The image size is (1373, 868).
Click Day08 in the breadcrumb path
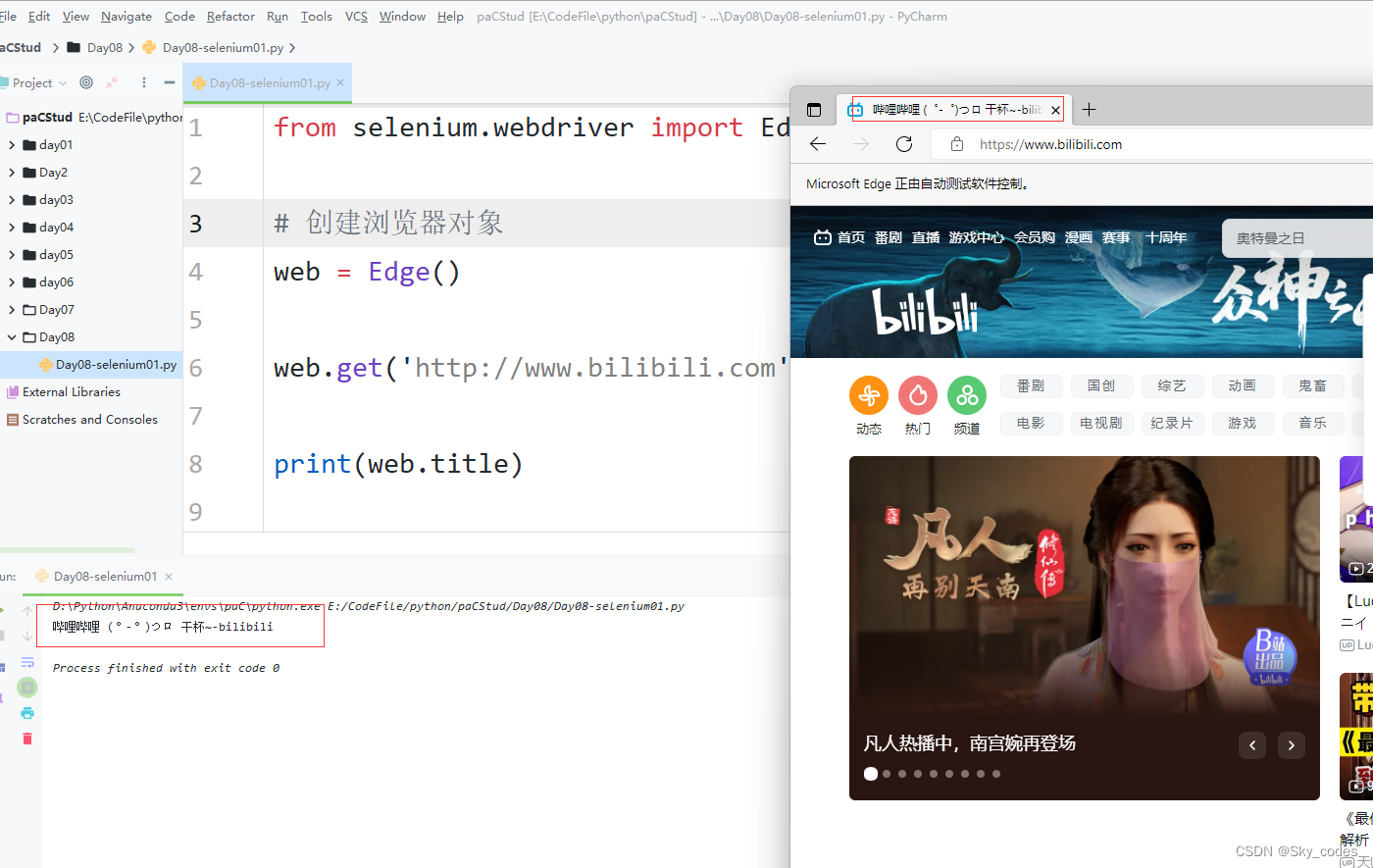pyautogui.click(x=105, y=47)
